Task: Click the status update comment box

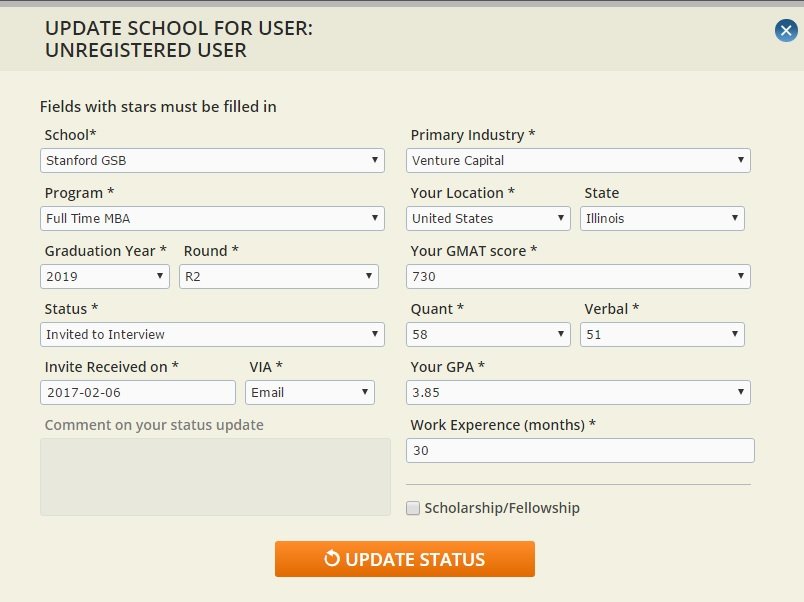Action: pyautogui.click(x=215, y=477)
